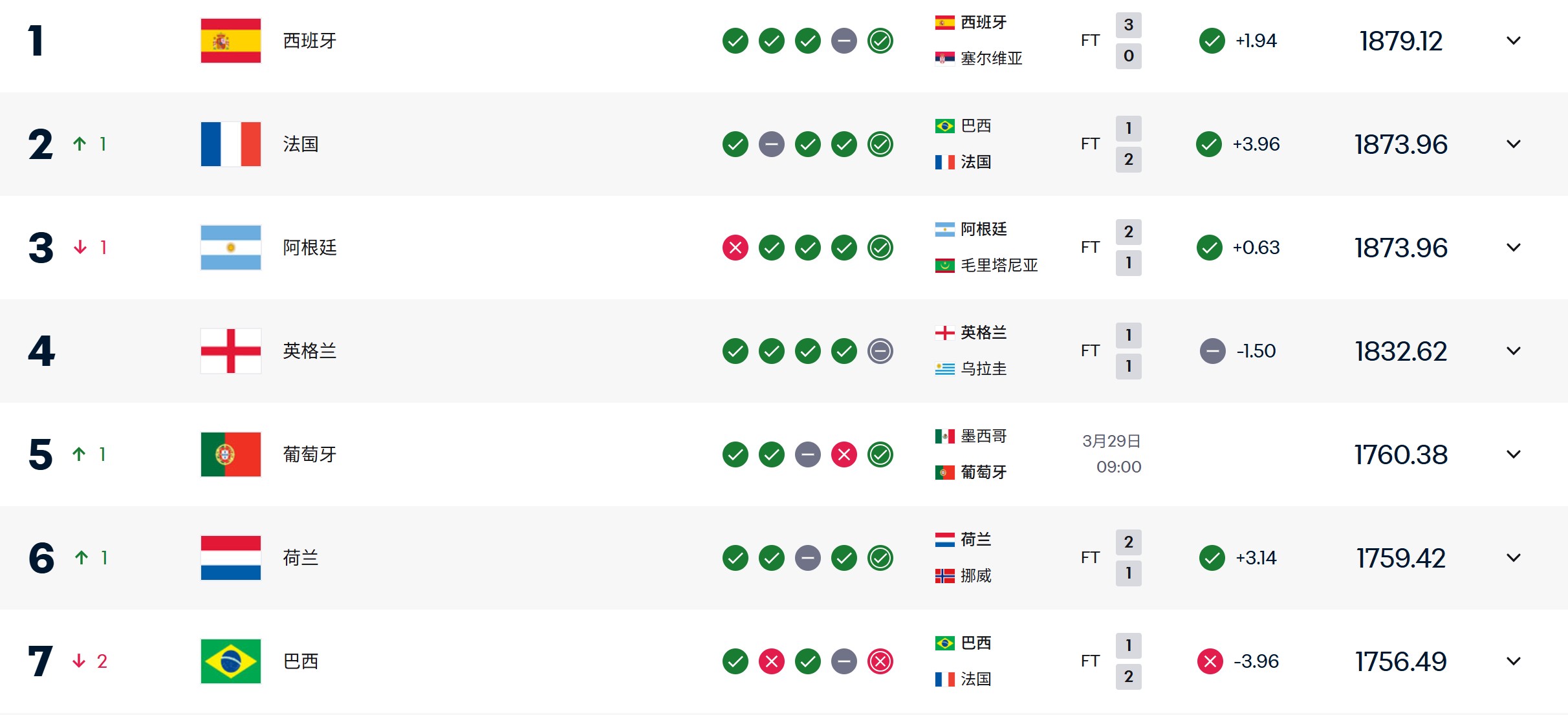Screen dimensions: 1568x715
Task: Click the Netherlands flag in rank 6
Action: click(x=230, y=558)
